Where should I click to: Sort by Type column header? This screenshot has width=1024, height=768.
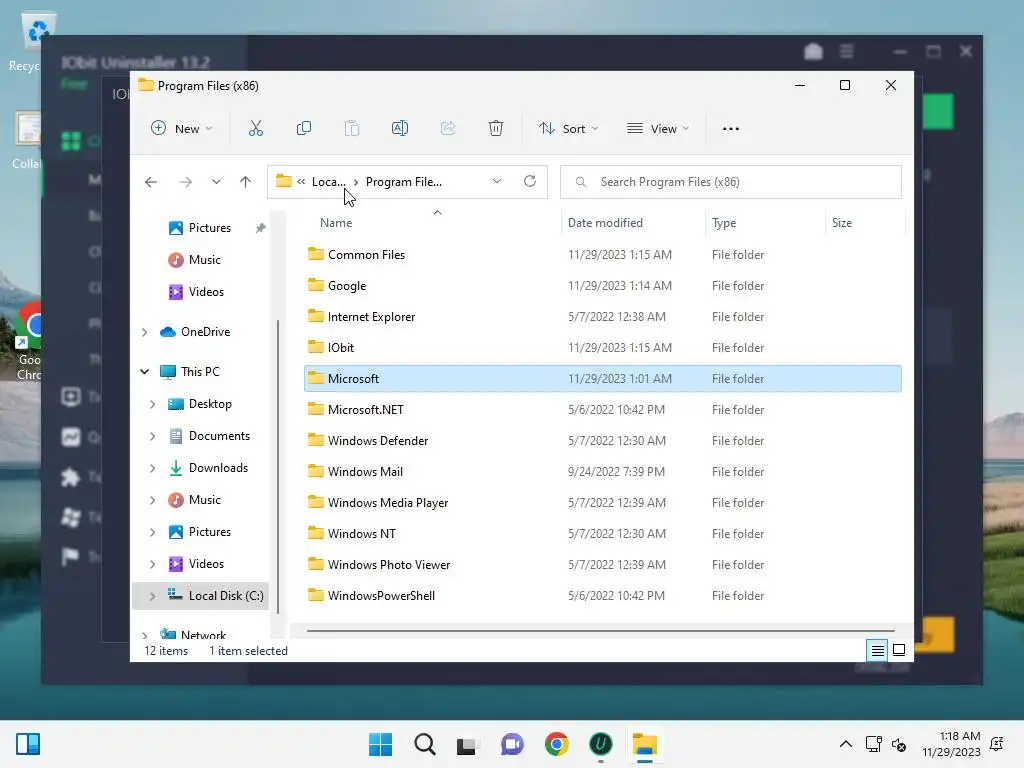(x=724, y=223)
